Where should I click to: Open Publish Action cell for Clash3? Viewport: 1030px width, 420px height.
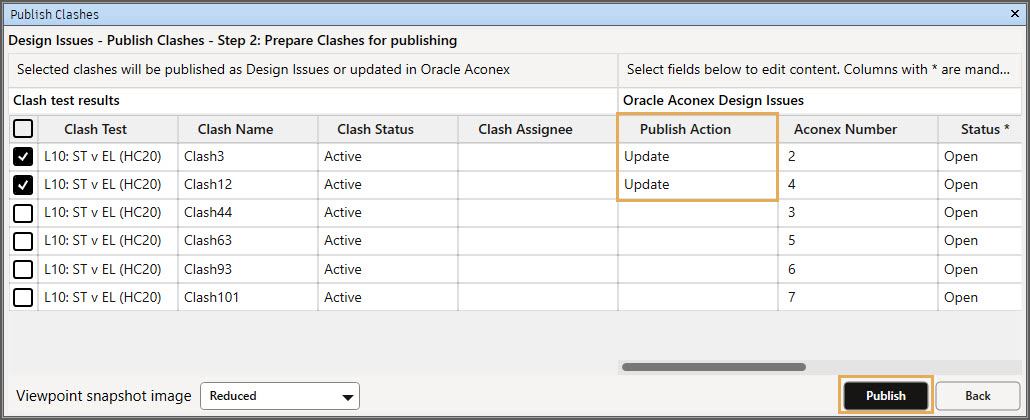697,157
